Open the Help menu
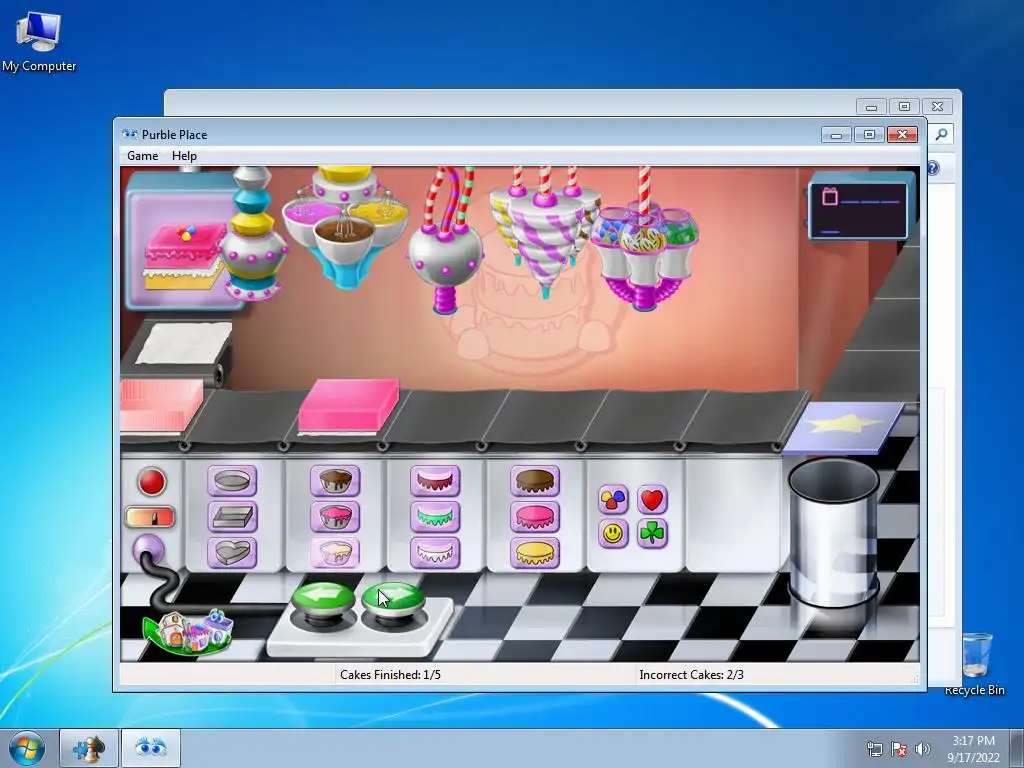 tap(184, 156)
